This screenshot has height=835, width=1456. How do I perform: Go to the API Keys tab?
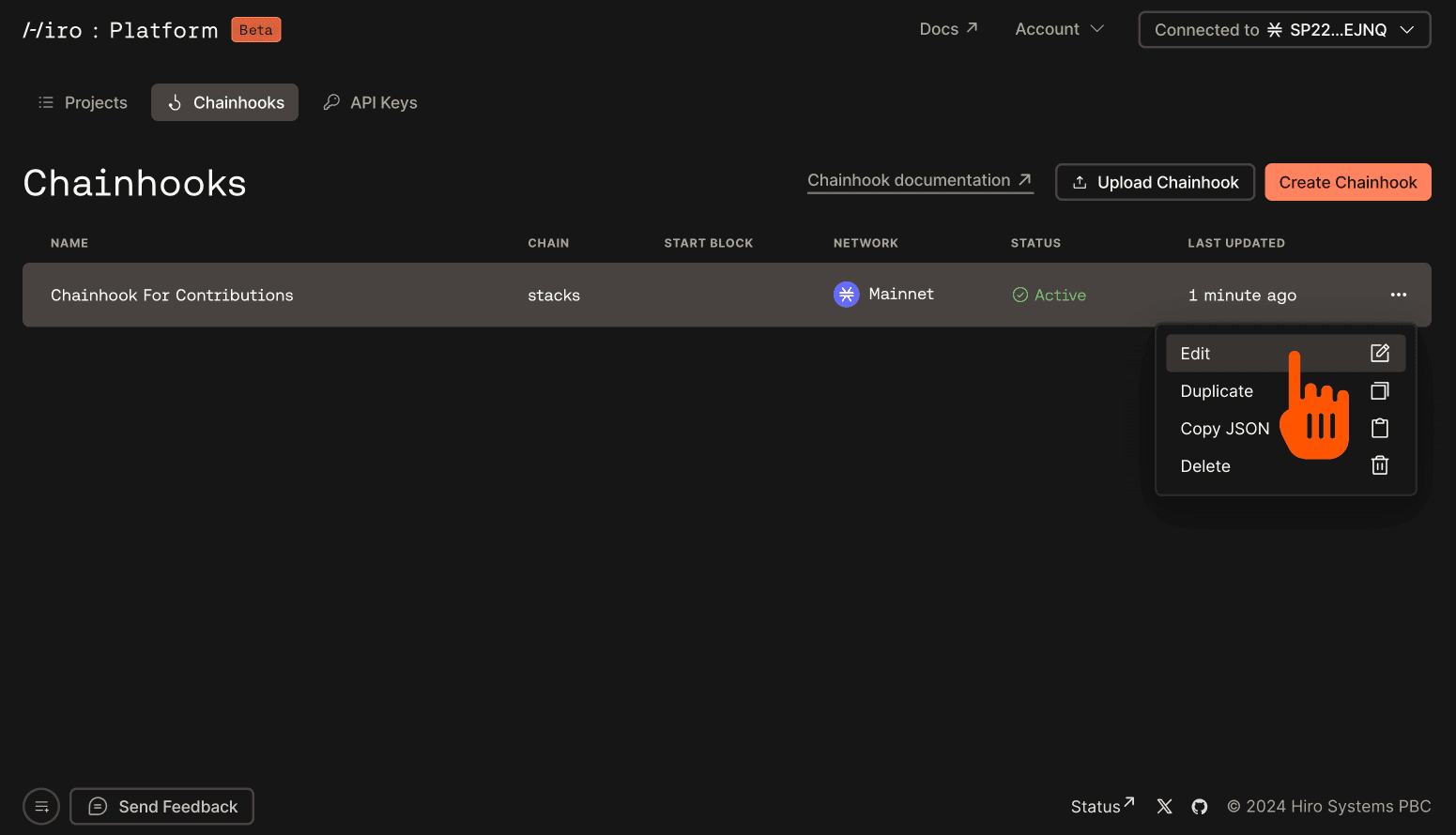pos(370,102)
